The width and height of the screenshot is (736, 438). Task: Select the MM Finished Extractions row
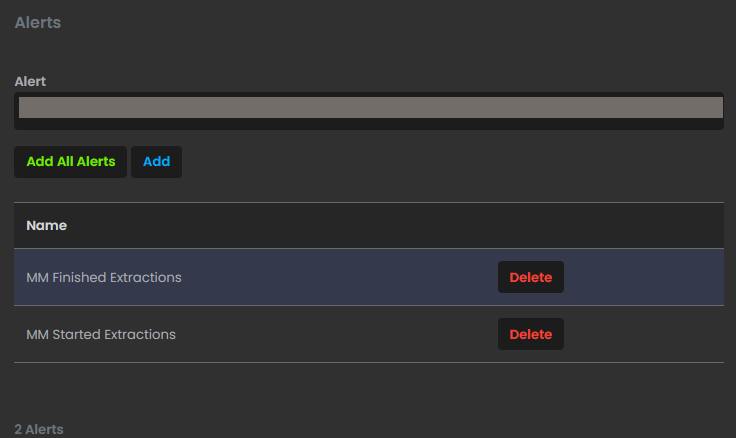(x=300, y=277)
